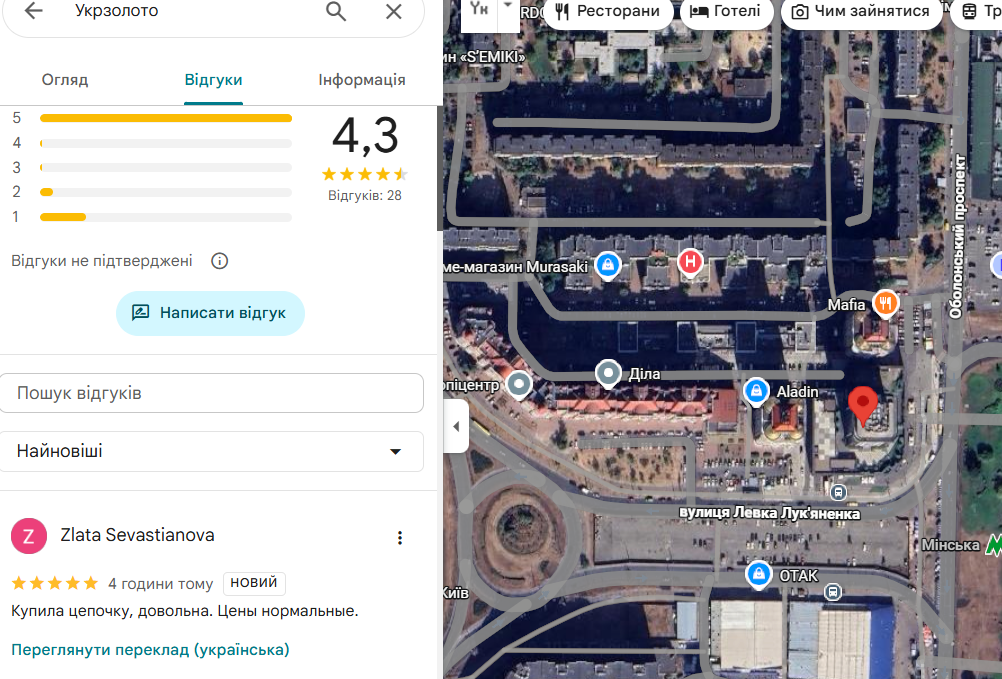The image size is (1002, 679).
Task: Collapse the side panel with arrow
Action: (456, 426)
